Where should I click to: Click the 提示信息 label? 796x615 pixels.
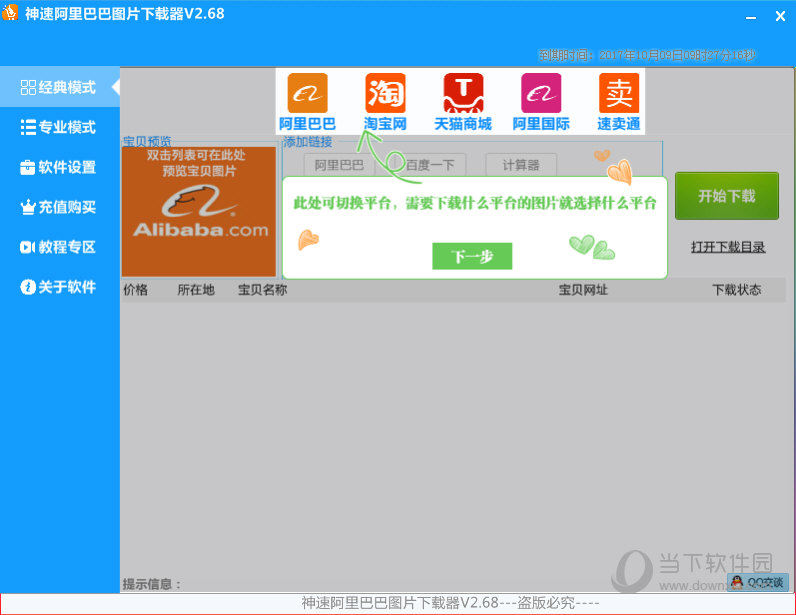tap(152, 584)
